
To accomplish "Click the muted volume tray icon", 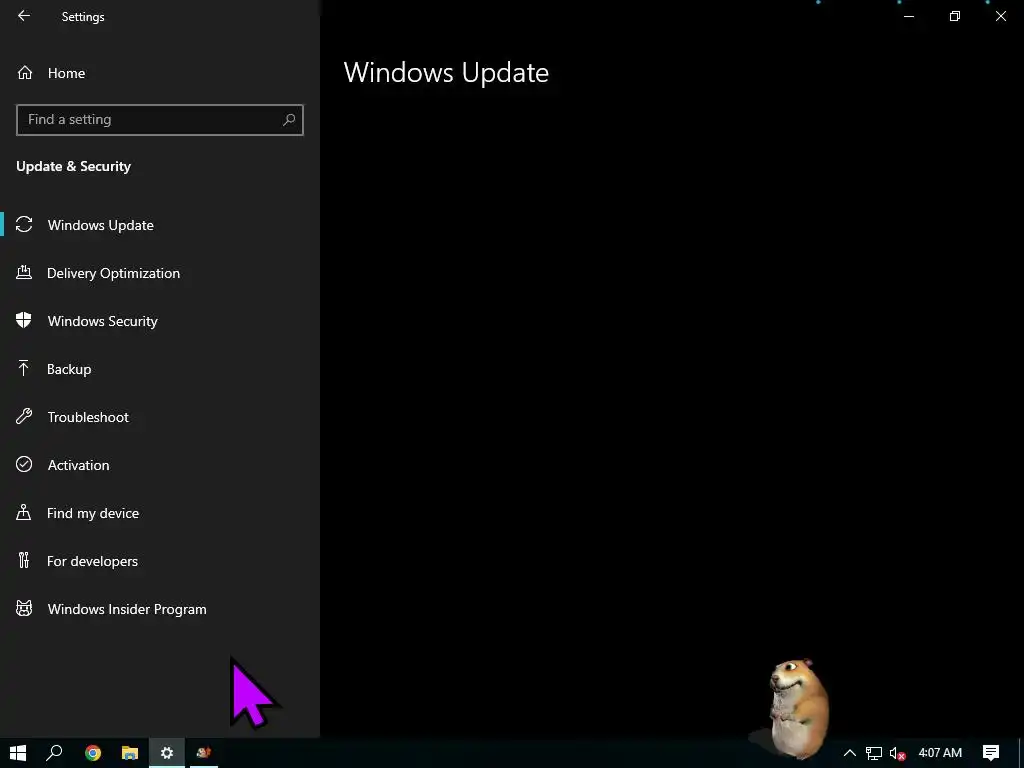I will pos(897,753).
